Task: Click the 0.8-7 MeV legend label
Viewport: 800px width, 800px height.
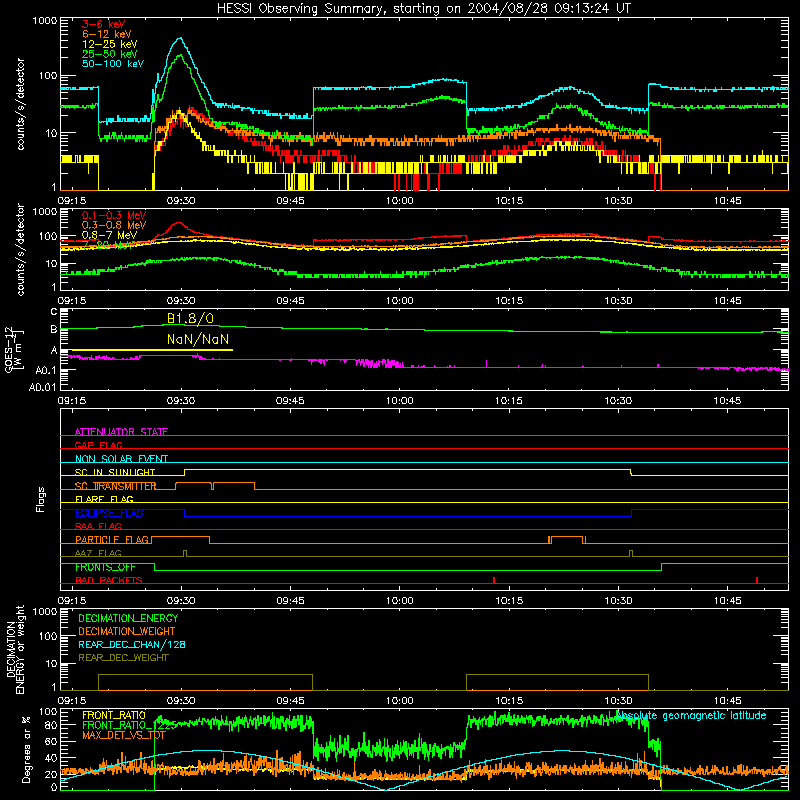Action: (x=110, y=235)
